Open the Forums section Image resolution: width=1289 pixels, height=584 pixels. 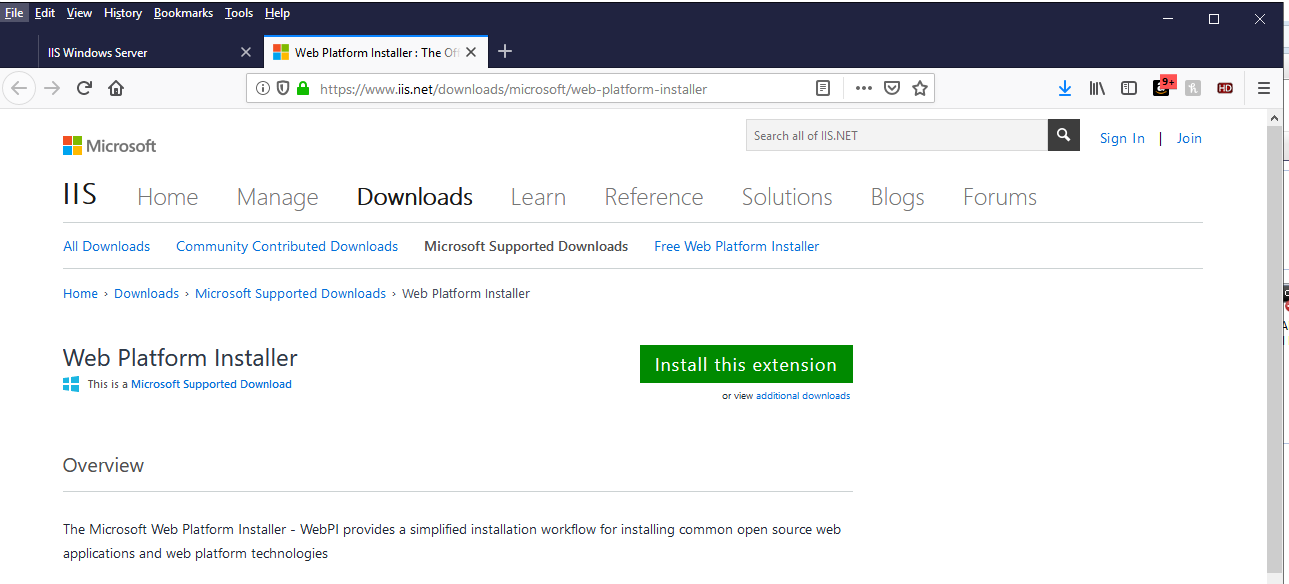[1000, 197]
